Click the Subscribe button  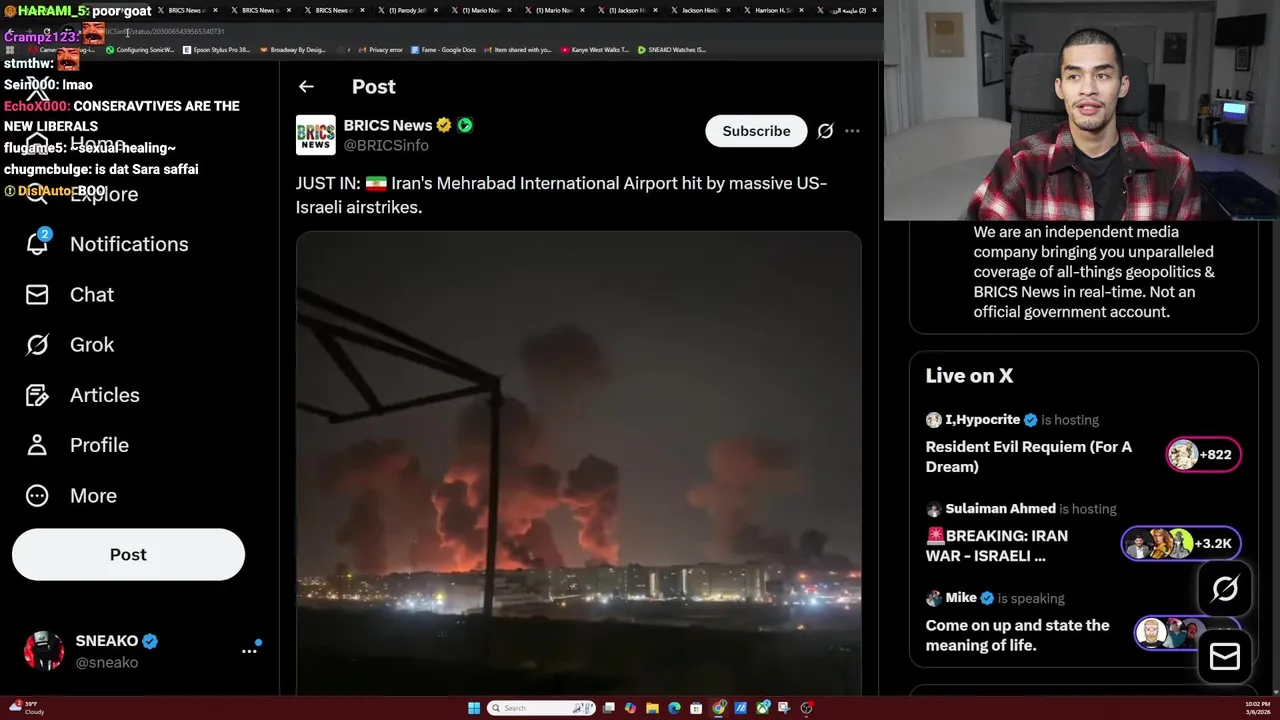(756, 131)
